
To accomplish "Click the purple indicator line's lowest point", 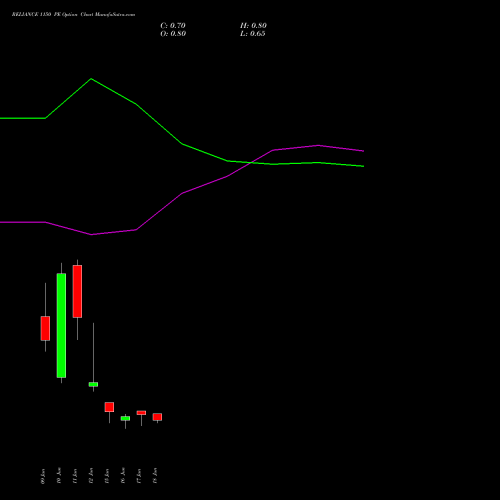I will [x=91, y=235].
